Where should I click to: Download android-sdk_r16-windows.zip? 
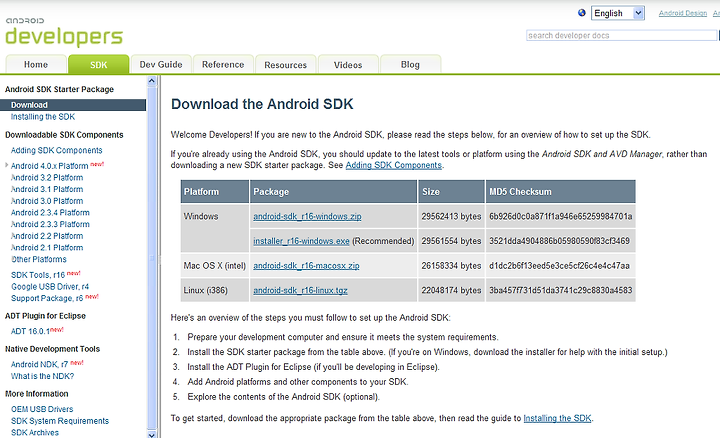pos(307,216)
